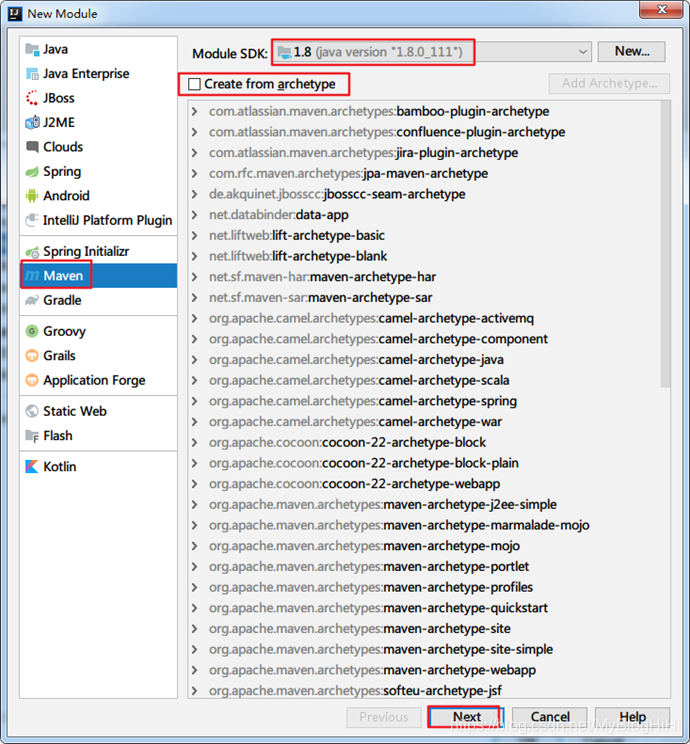690x744 pixels.
Task: Click the Help button
Action: [x=633, y=717]
